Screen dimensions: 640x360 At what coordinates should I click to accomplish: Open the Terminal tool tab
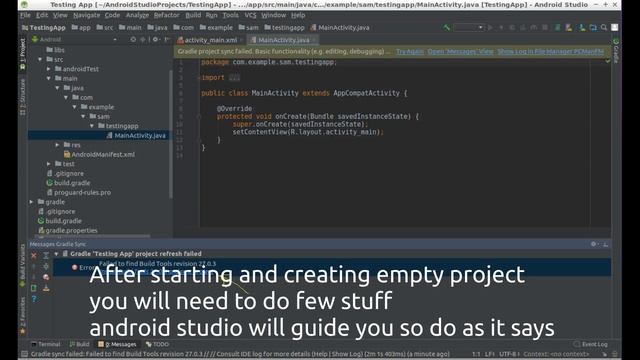pyautogui.click(x=45, y=344)
